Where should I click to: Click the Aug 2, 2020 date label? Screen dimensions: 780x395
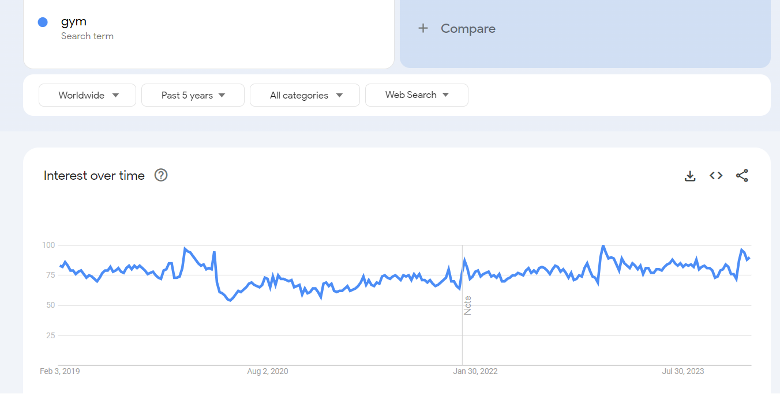pyautogui.click(x=267, y=371)
